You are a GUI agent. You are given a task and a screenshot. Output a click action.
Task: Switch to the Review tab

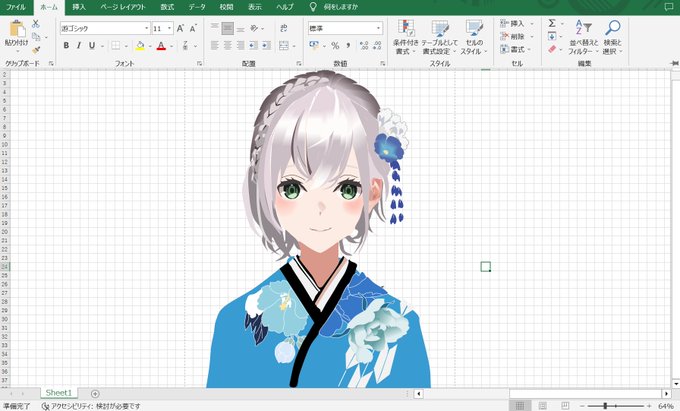[x=226, y=7]
